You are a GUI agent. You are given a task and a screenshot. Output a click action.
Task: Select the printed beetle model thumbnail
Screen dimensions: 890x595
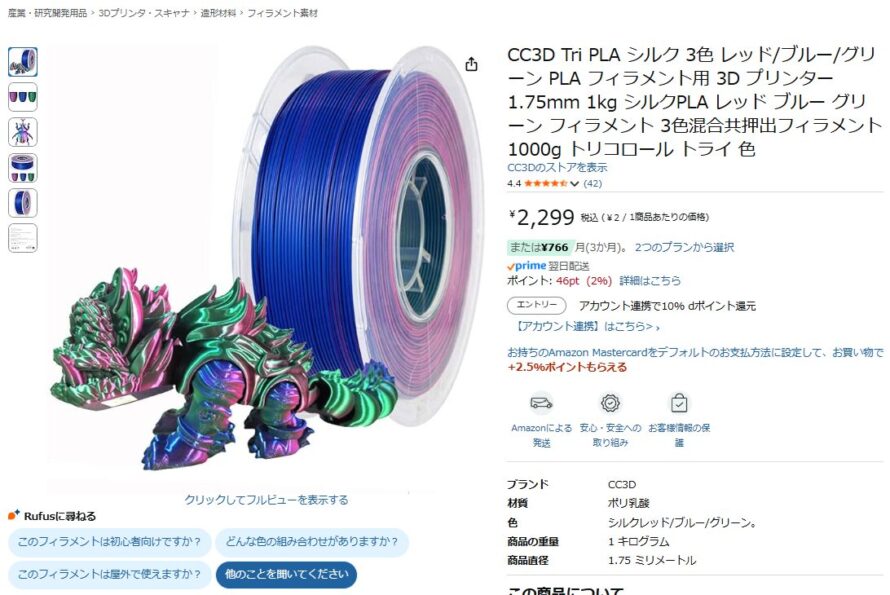point(23,132)
